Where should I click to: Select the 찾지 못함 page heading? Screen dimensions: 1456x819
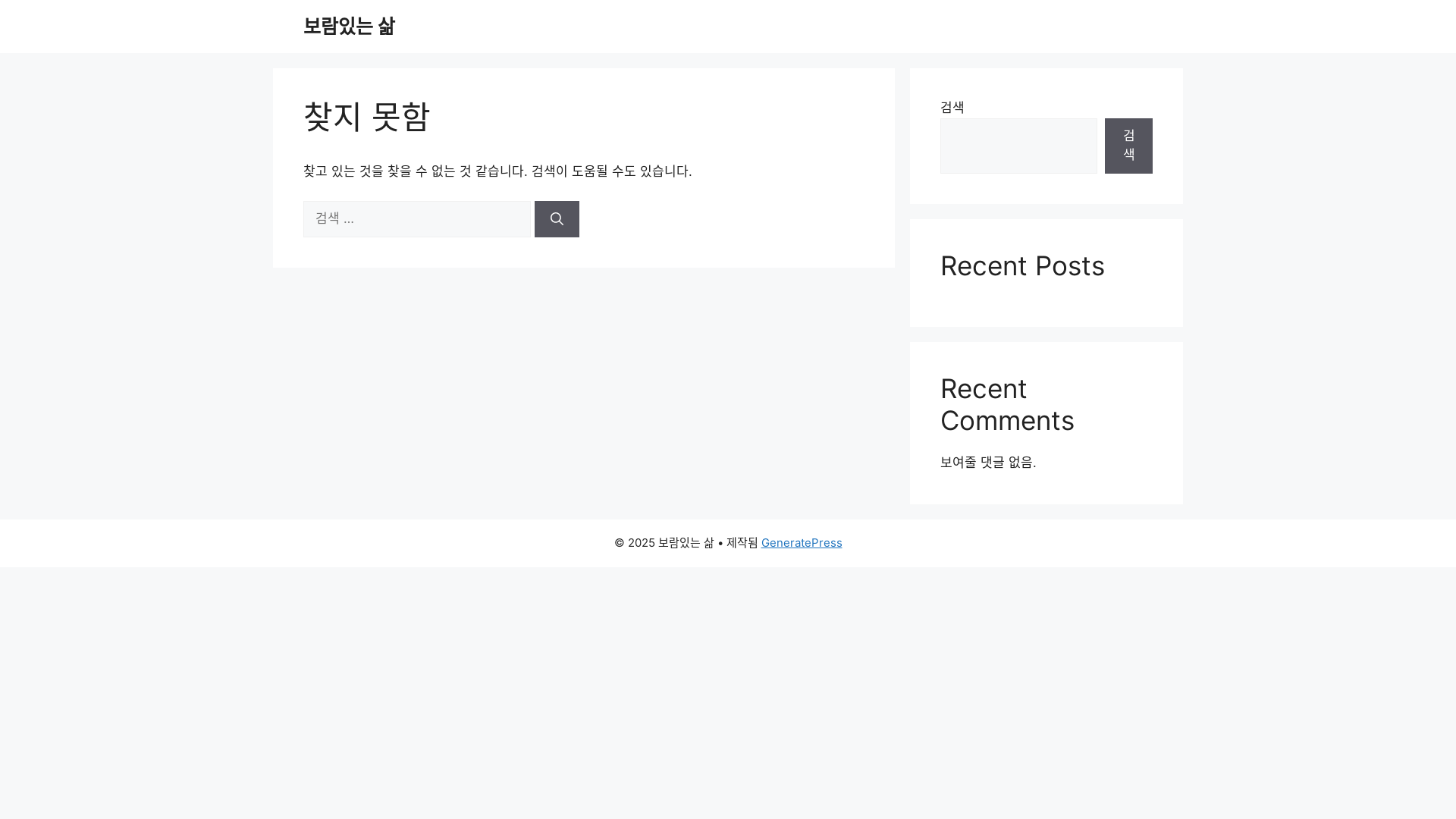point(367,117)
